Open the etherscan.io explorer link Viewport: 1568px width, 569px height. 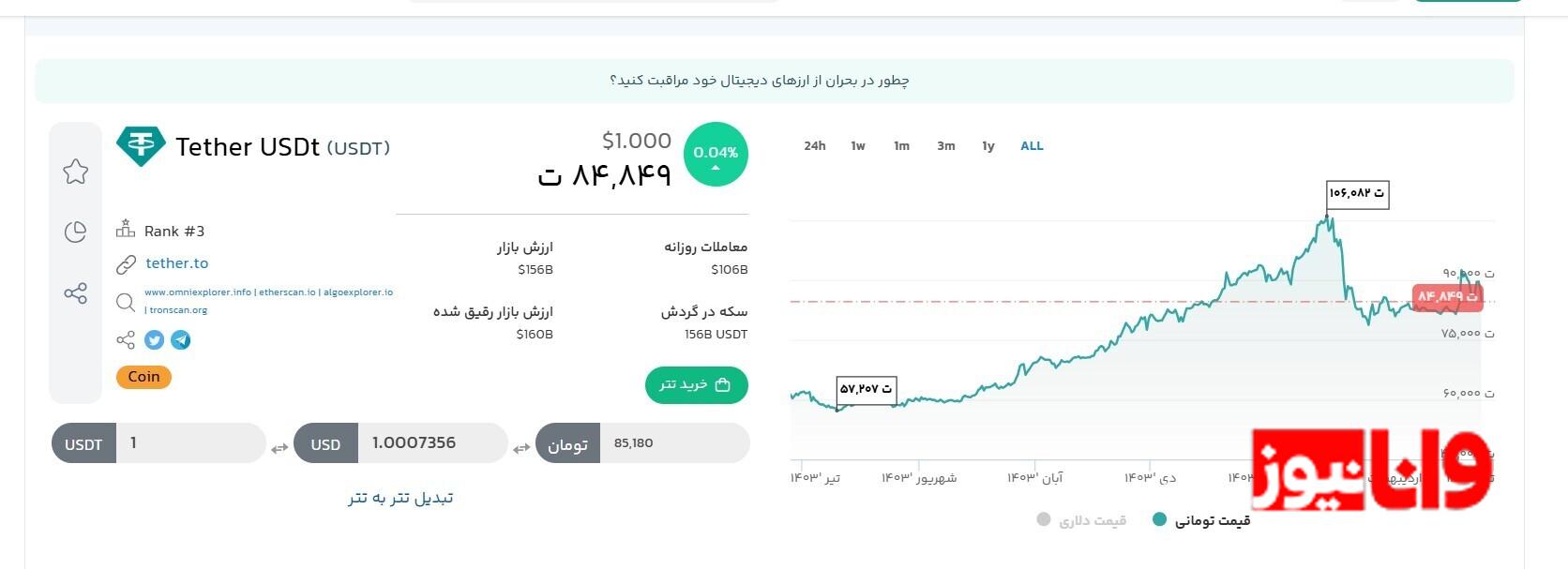(288, 292)
